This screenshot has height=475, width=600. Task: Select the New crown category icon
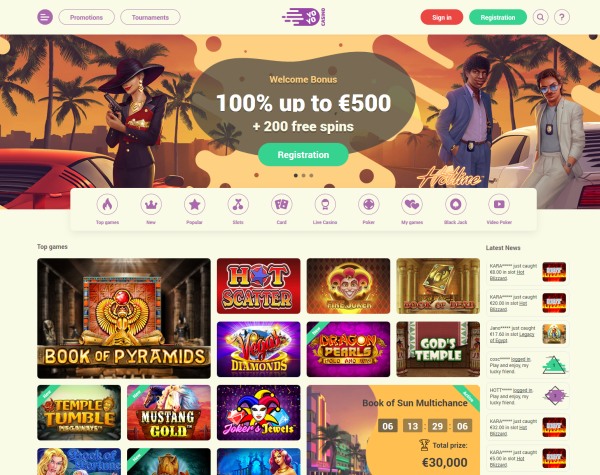[151, 204]
